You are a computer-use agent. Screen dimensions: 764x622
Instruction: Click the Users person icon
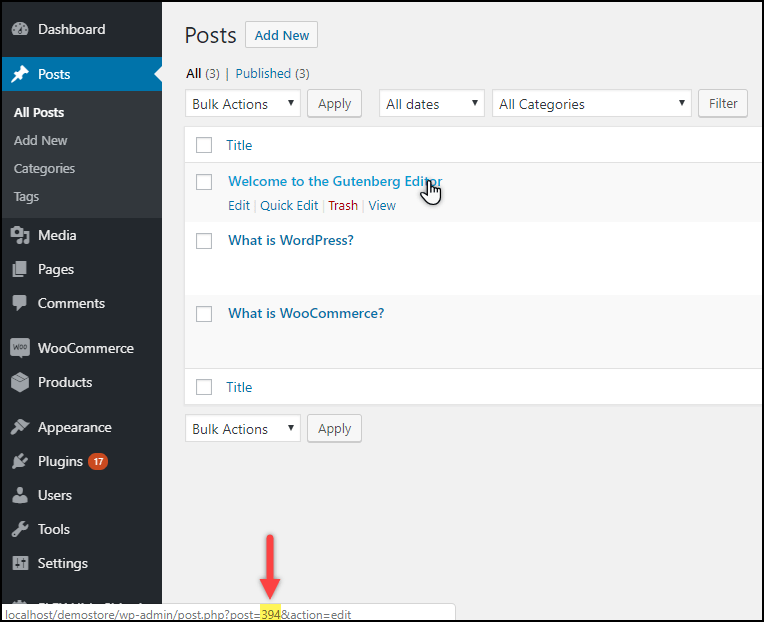[20, 495]
